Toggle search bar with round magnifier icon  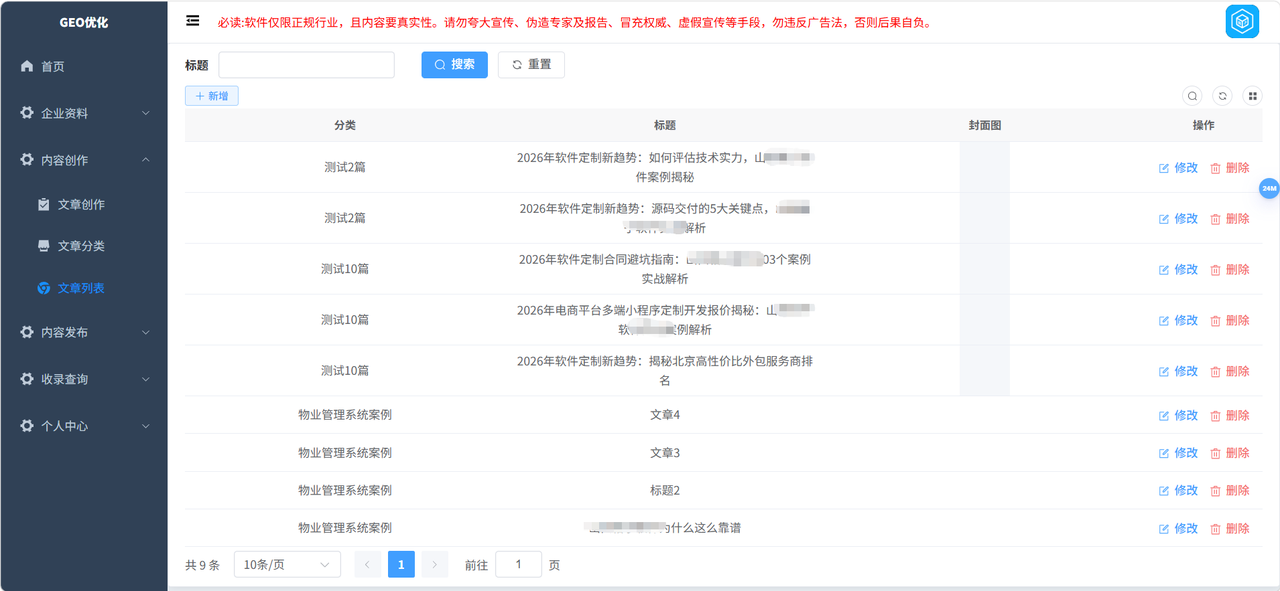(x=1192, y=96)
